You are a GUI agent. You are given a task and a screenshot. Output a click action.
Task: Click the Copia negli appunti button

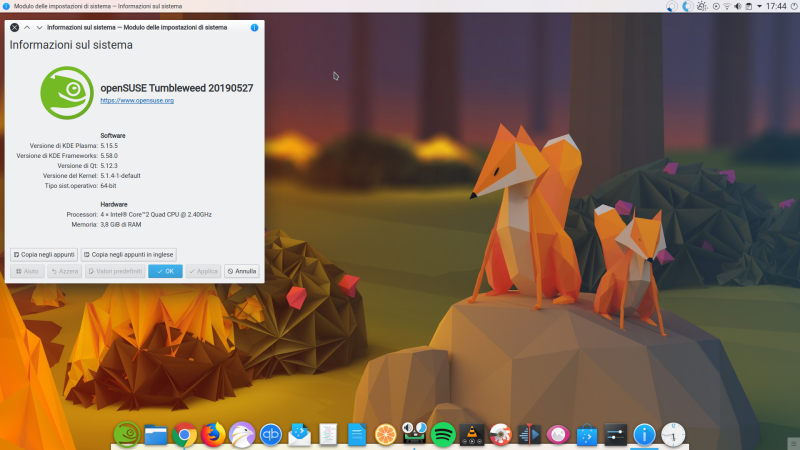(x=44, y=255)
